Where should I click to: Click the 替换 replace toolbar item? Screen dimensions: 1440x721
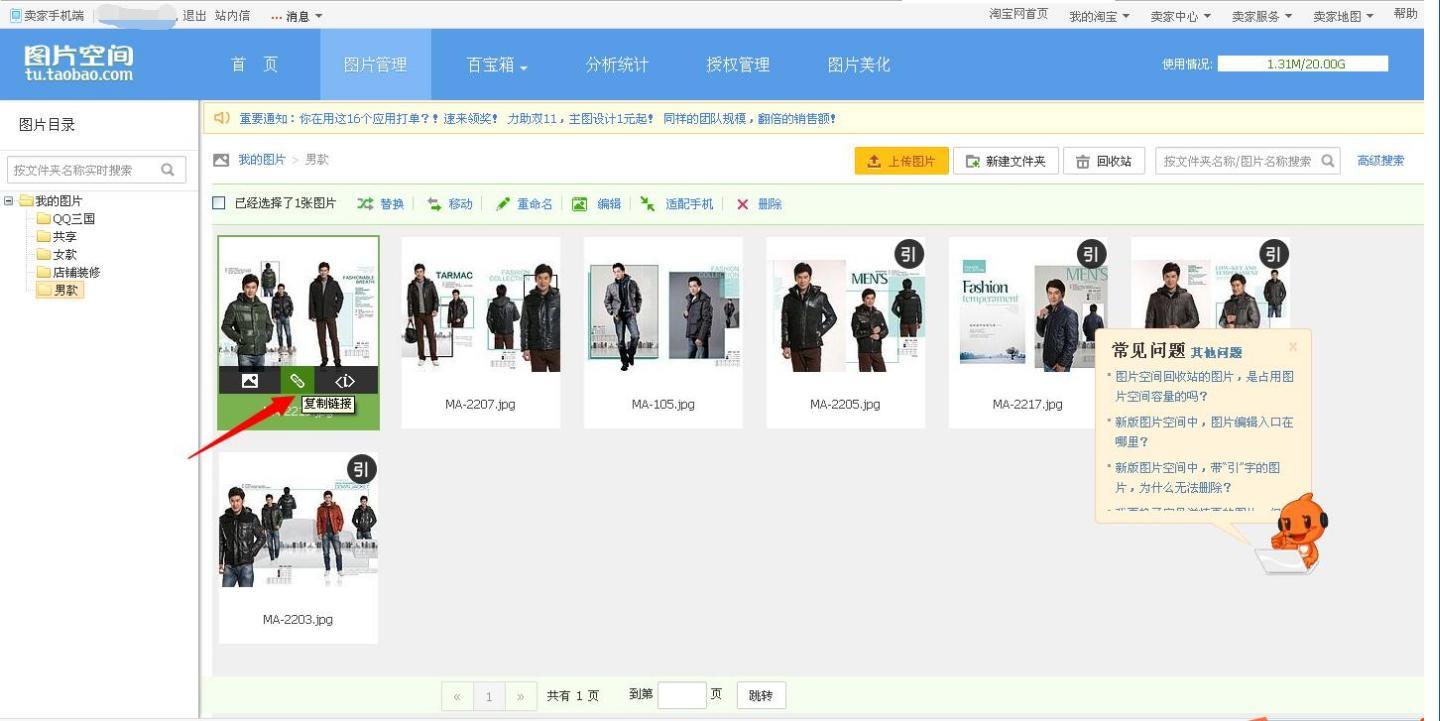[380, 204]
